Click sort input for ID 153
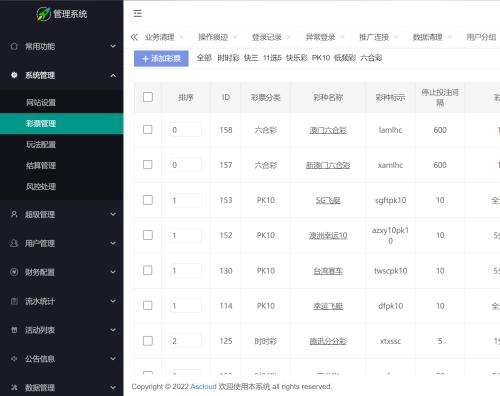Image resolution: width=500 pixels, height=396 pixels. tap(186, 200)
